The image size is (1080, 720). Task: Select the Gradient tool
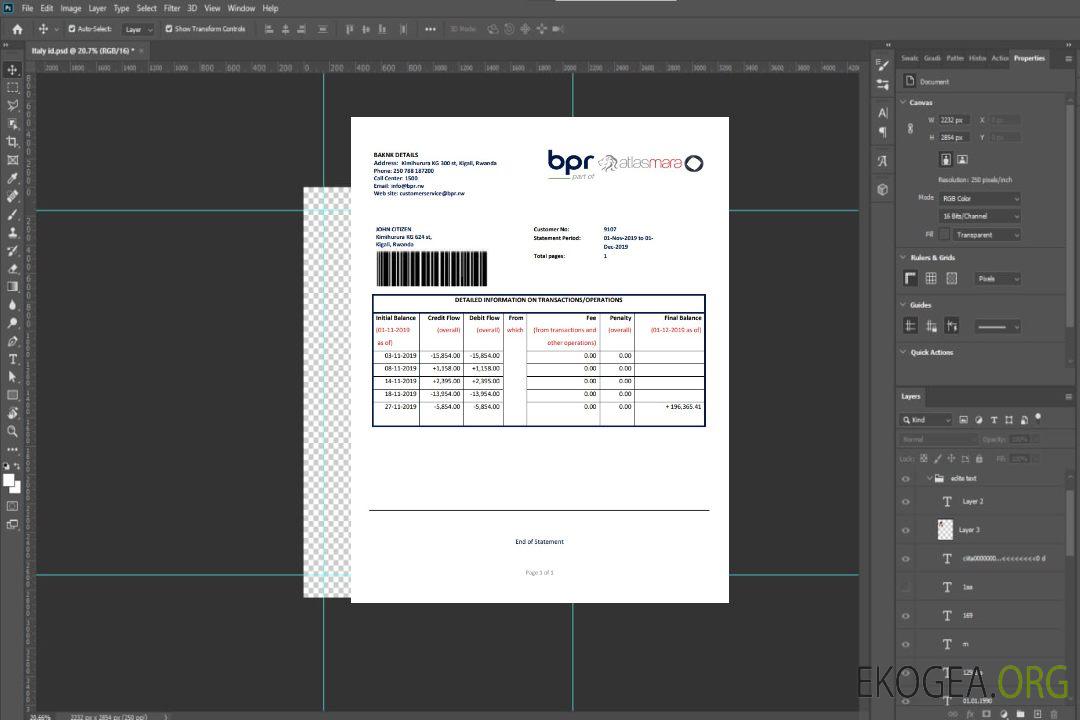pyautogui.click(x=12, y=287)
